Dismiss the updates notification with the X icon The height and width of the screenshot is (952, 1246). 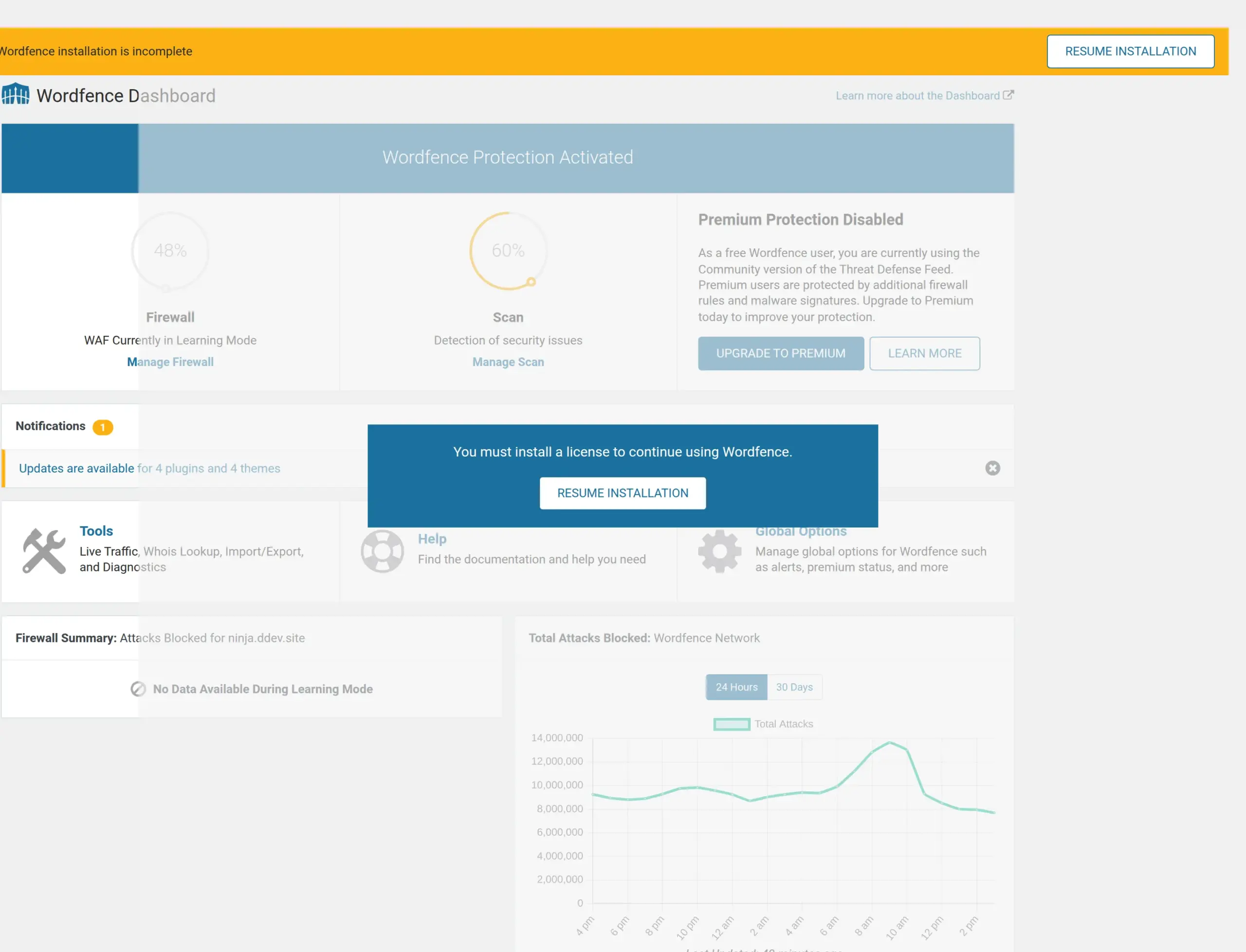coord(993,468)
